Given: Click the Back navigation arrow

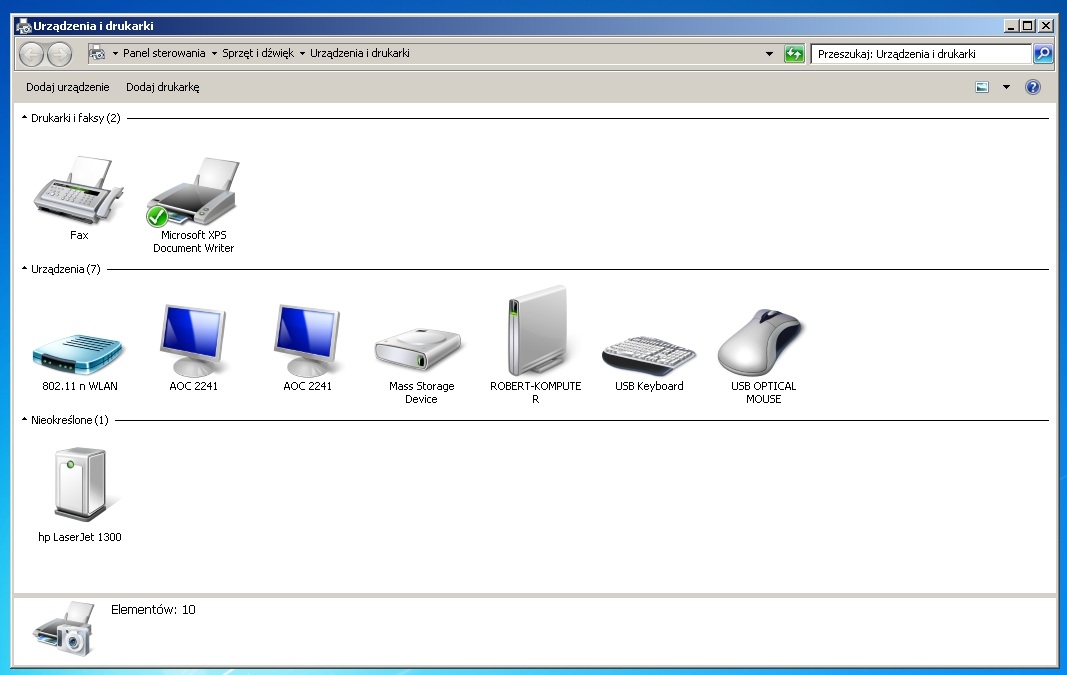Looking at the screenshot, I should pyautogui.click(x=31, y=54).
